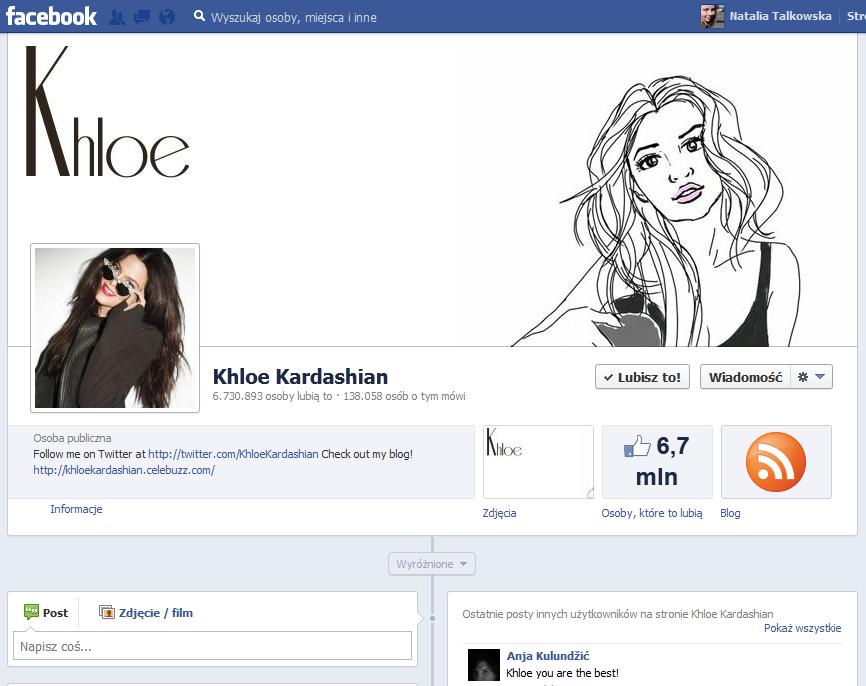The width and height of the screenshot is (866, 686).
Task: Open the twitter.com/KhloeKardashian link
Action: point(233,454)
